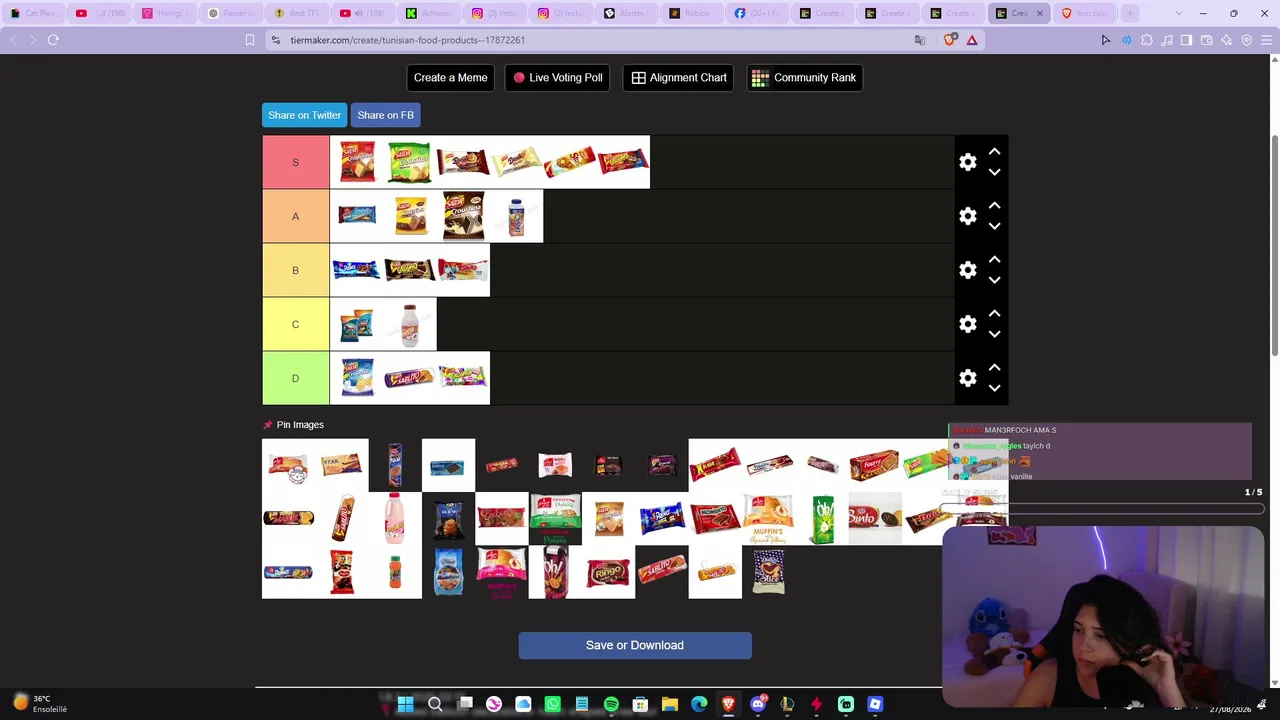The width and height of the screenshot is (1280, 720).
Task: Select the Moments chocolate pack image
Action: click(715, 518)
